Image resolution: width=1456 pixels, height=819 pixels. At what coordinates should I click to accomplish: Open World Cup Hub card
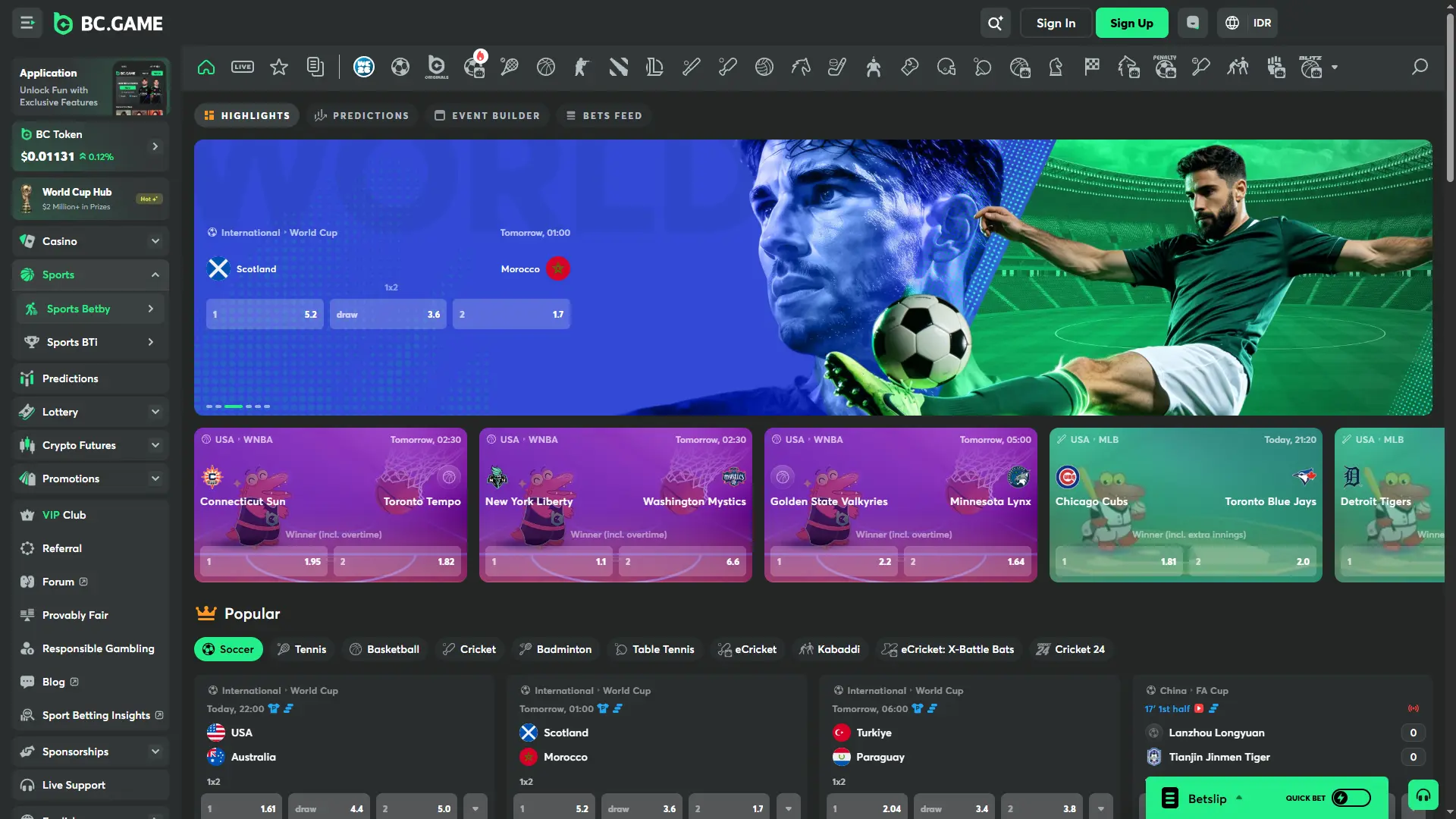pos(90,199)
